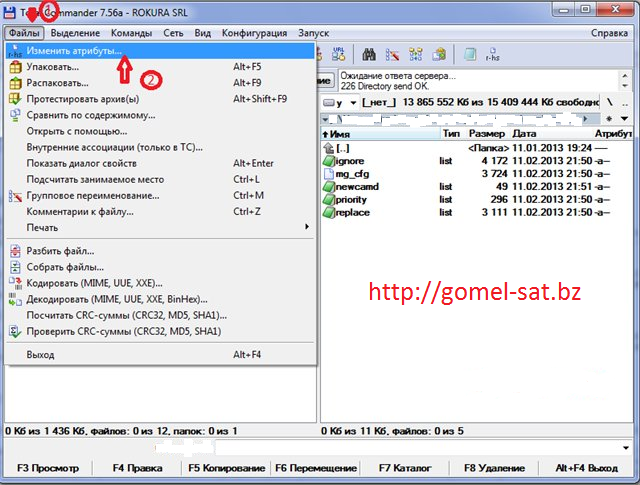
Task: Select Изменить атрибуты menu entry
Action: pyautogui.click(x=160, y=51)
